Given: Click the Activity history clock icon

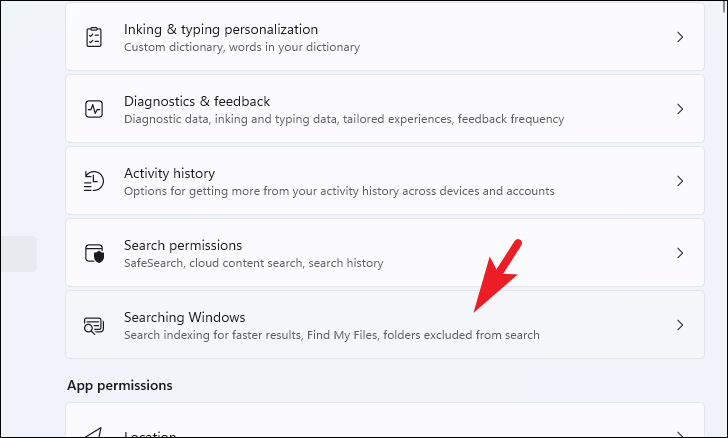Looking at the screenshot, I should (x=94, y=181).
